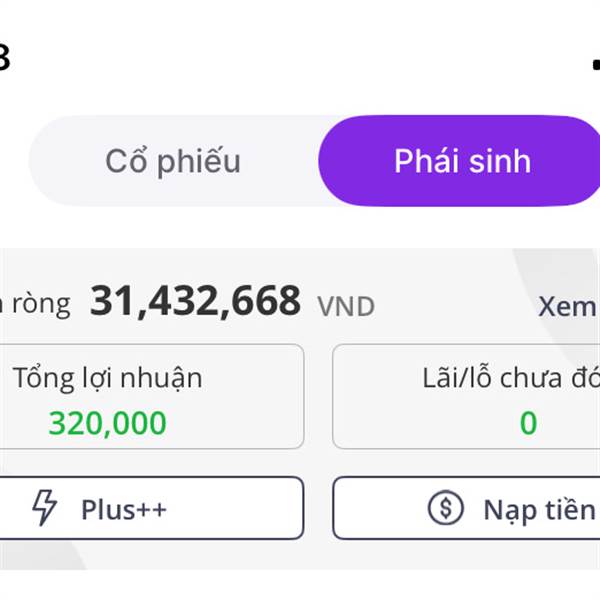Tap the green 320,000 profit figure
600x600 pixels.
point(108,423)
